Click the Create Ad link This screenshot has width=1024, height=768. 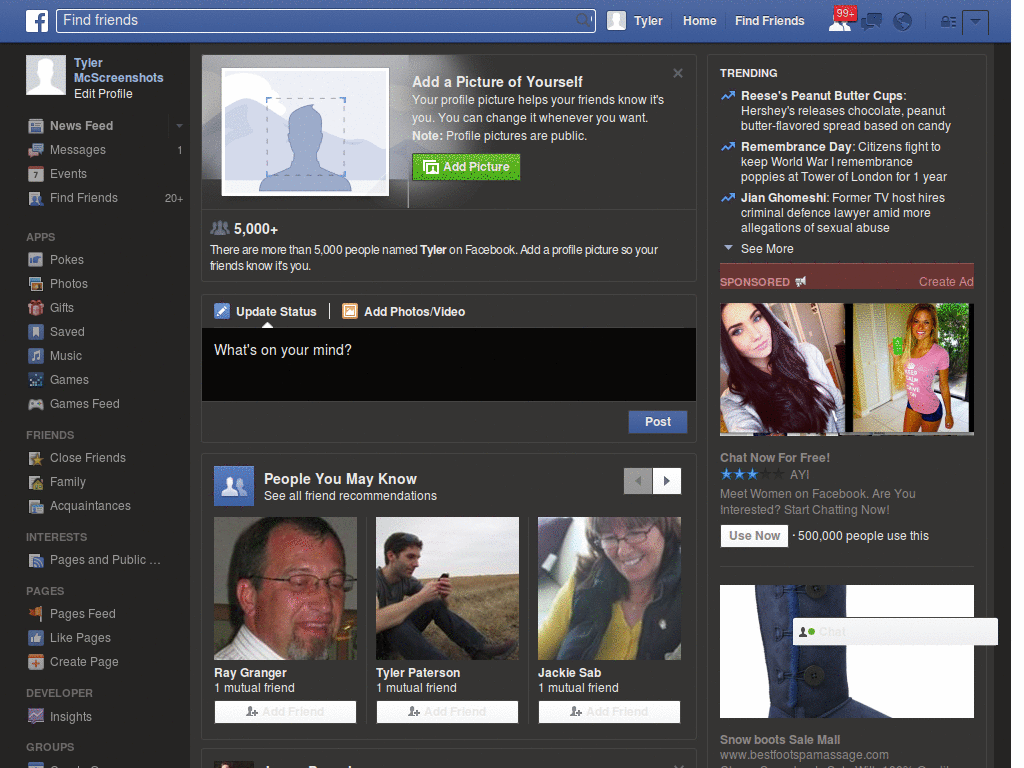pos(946,281)
